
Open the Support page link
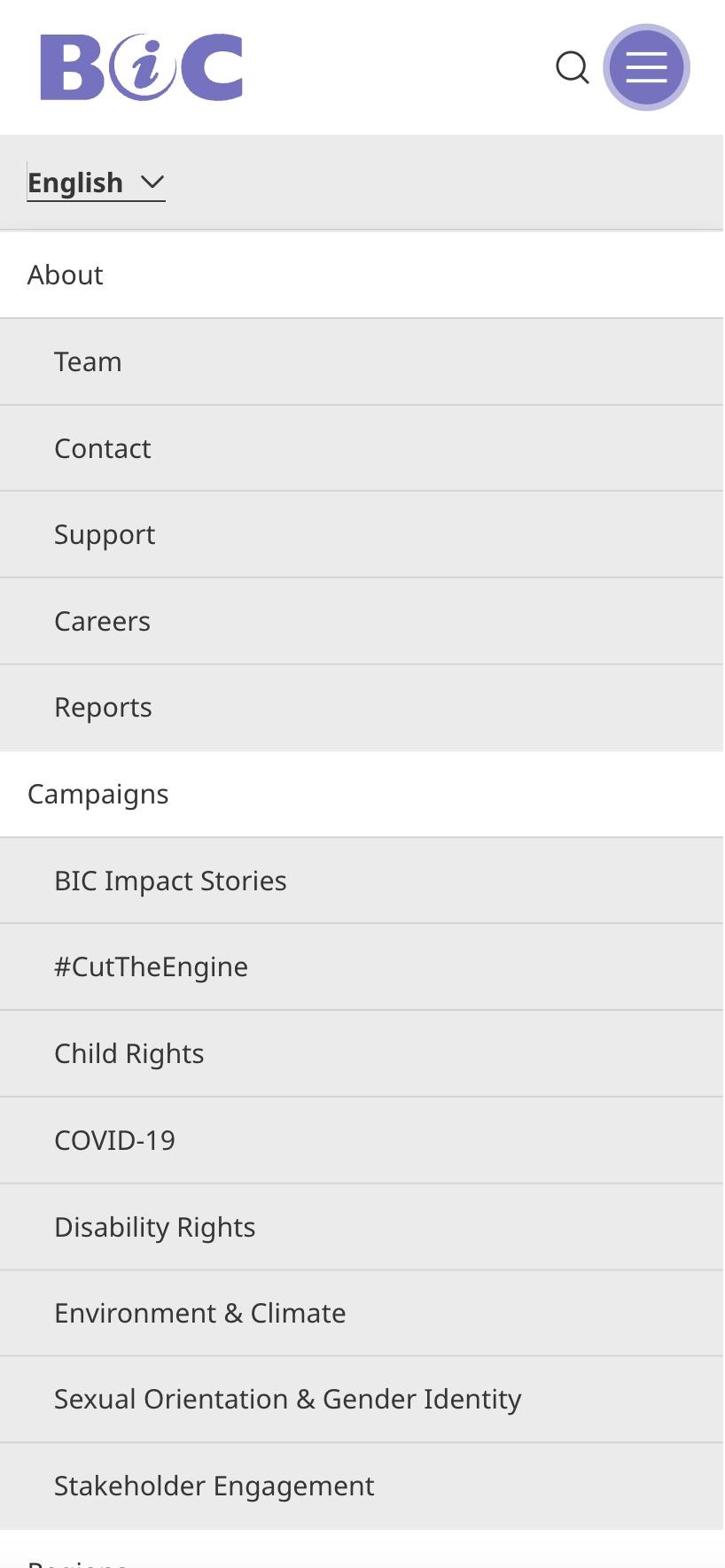(105, 535)
